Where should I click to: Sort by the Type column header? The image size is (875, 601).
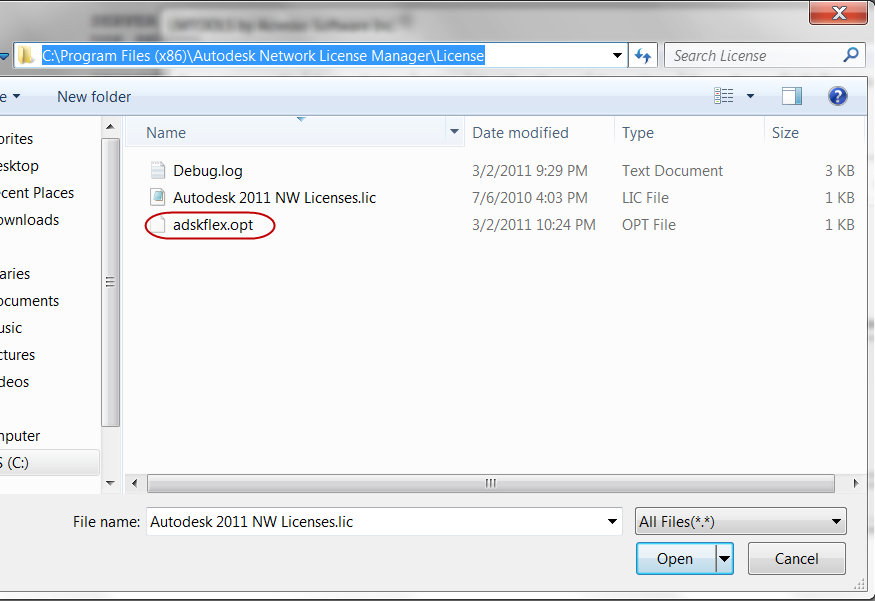pos(689,133)
